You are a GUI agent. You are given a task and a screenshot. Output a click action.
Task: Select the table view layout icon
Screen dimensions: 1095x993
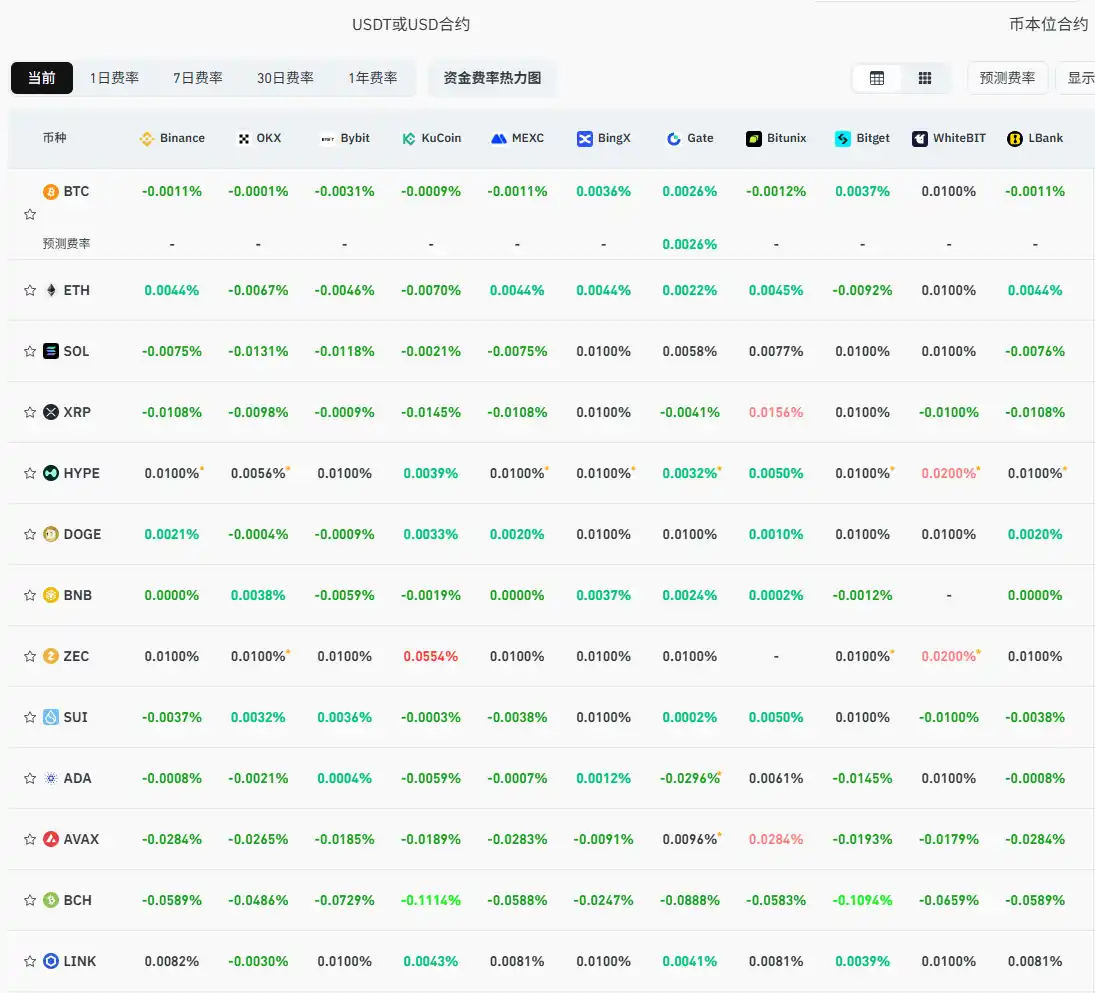[x=877, y=77]
